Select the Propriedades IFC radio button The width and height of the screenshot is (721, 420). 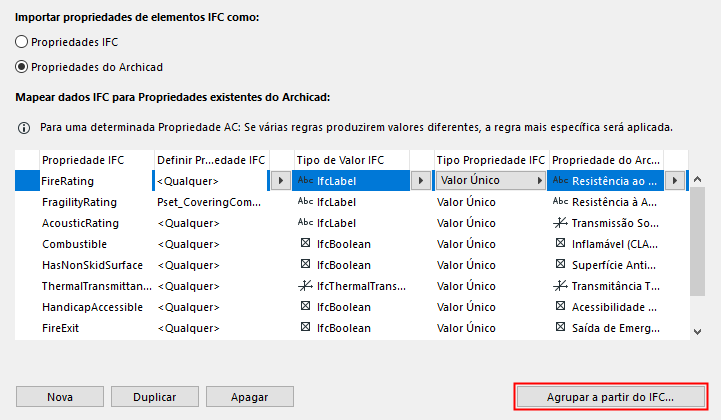(x=22, y=43)
